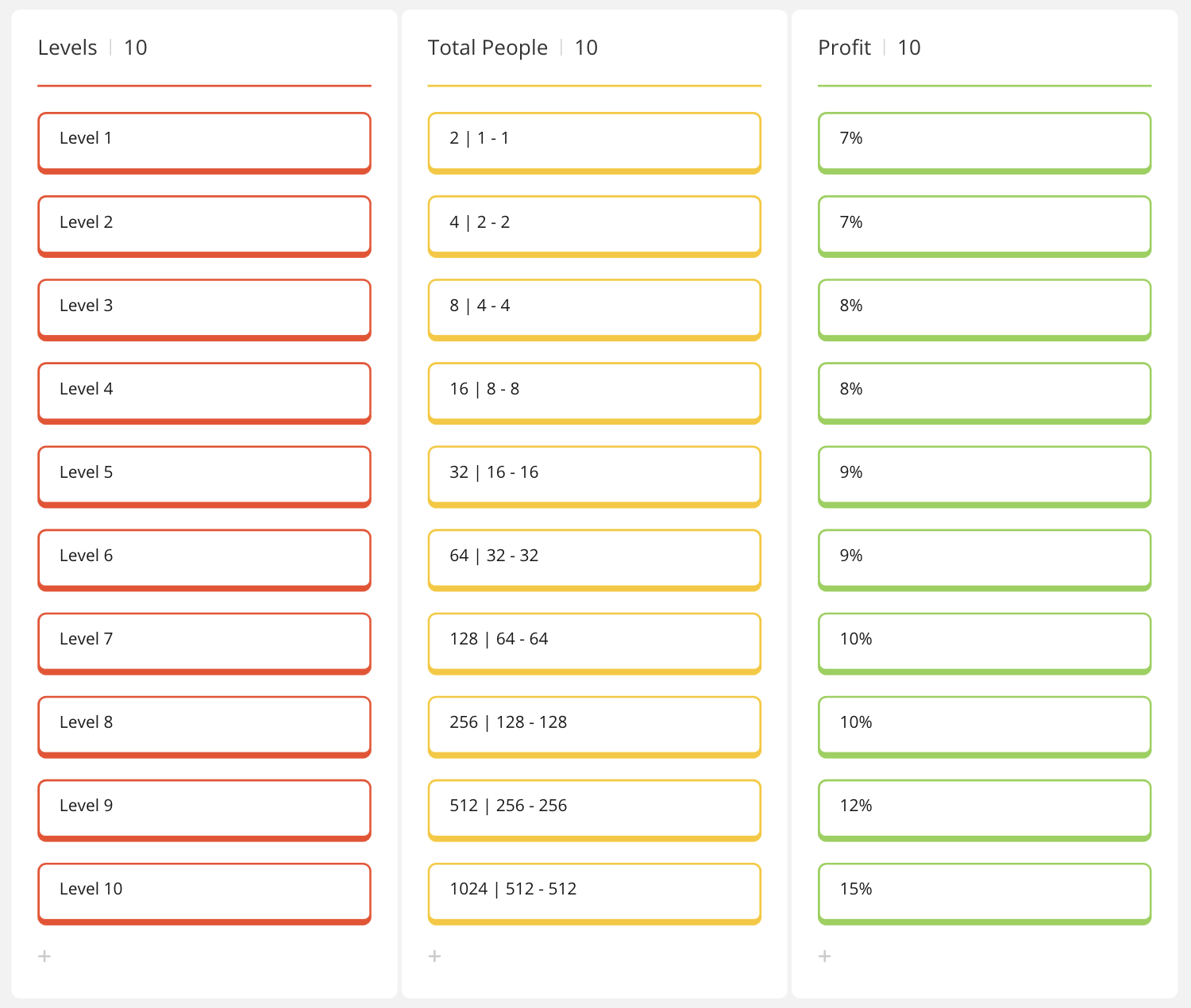Select the '8 | 4 - 4' card
Viewport: 1191px width, 1008px height.
(x=595, y=310)
